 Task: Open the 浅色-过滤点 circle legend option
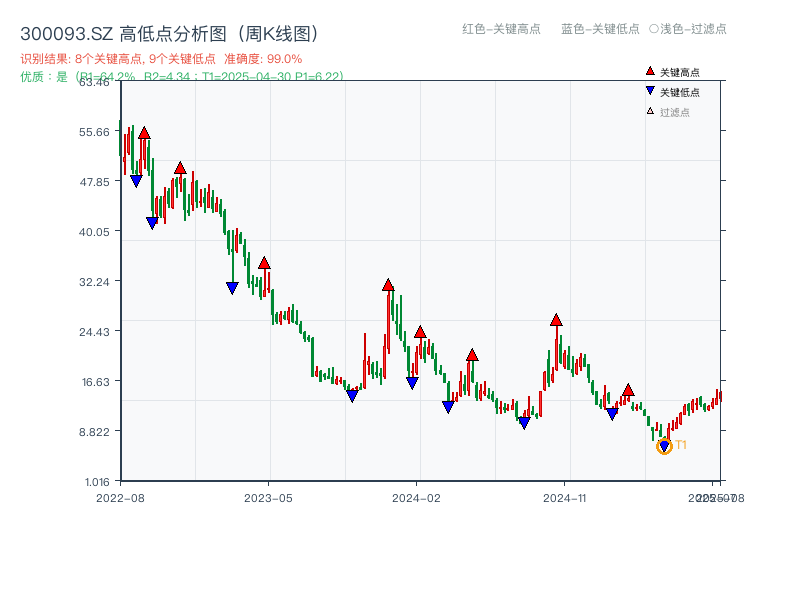pyautogui.click(x=692, y=30)
